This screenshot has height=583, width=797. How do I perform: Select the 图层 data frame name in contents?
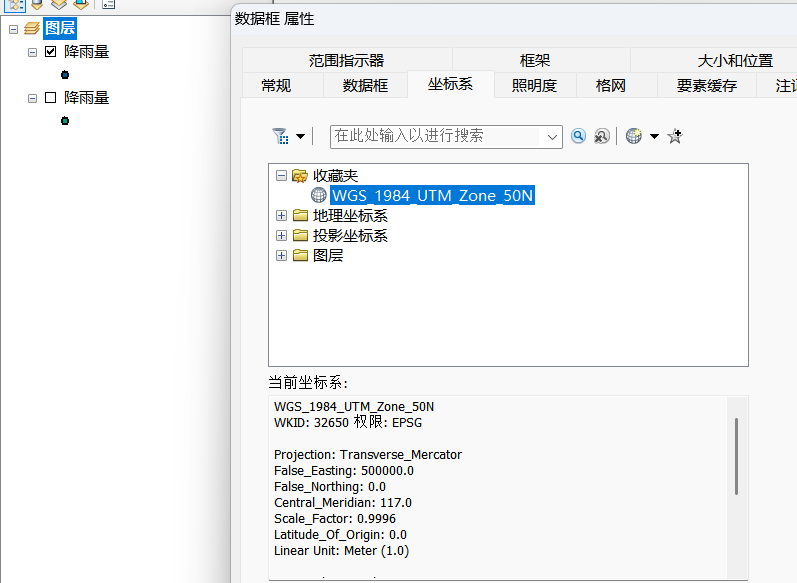click(x=60, y=28)
